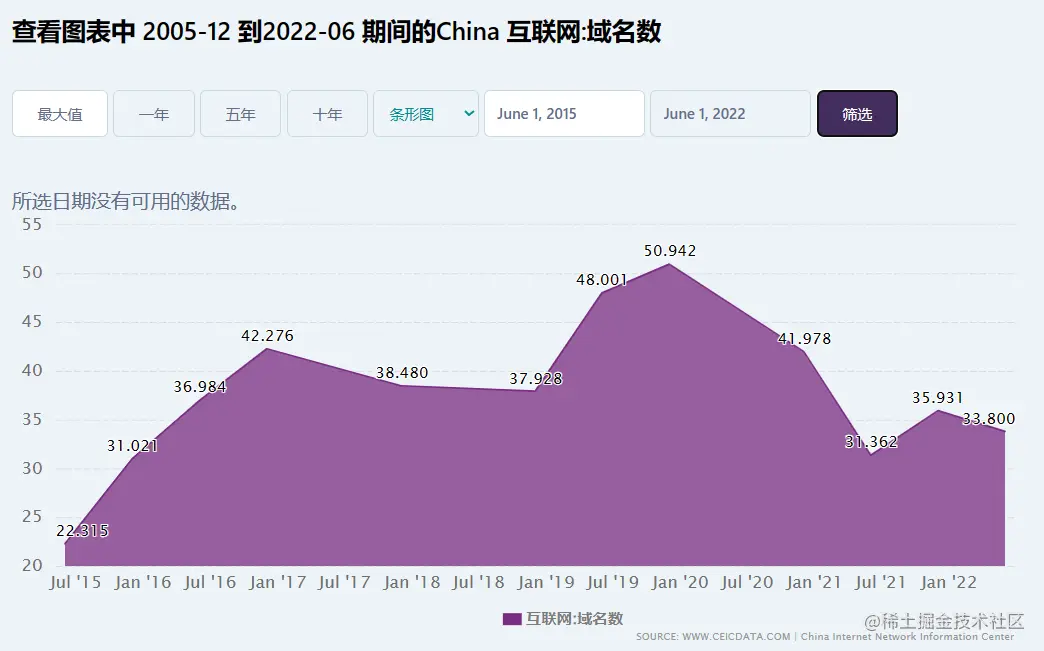Click the x-axis label Jan '16
The width and height of the screenshot is (1044, 651).
tap(142, 582)
